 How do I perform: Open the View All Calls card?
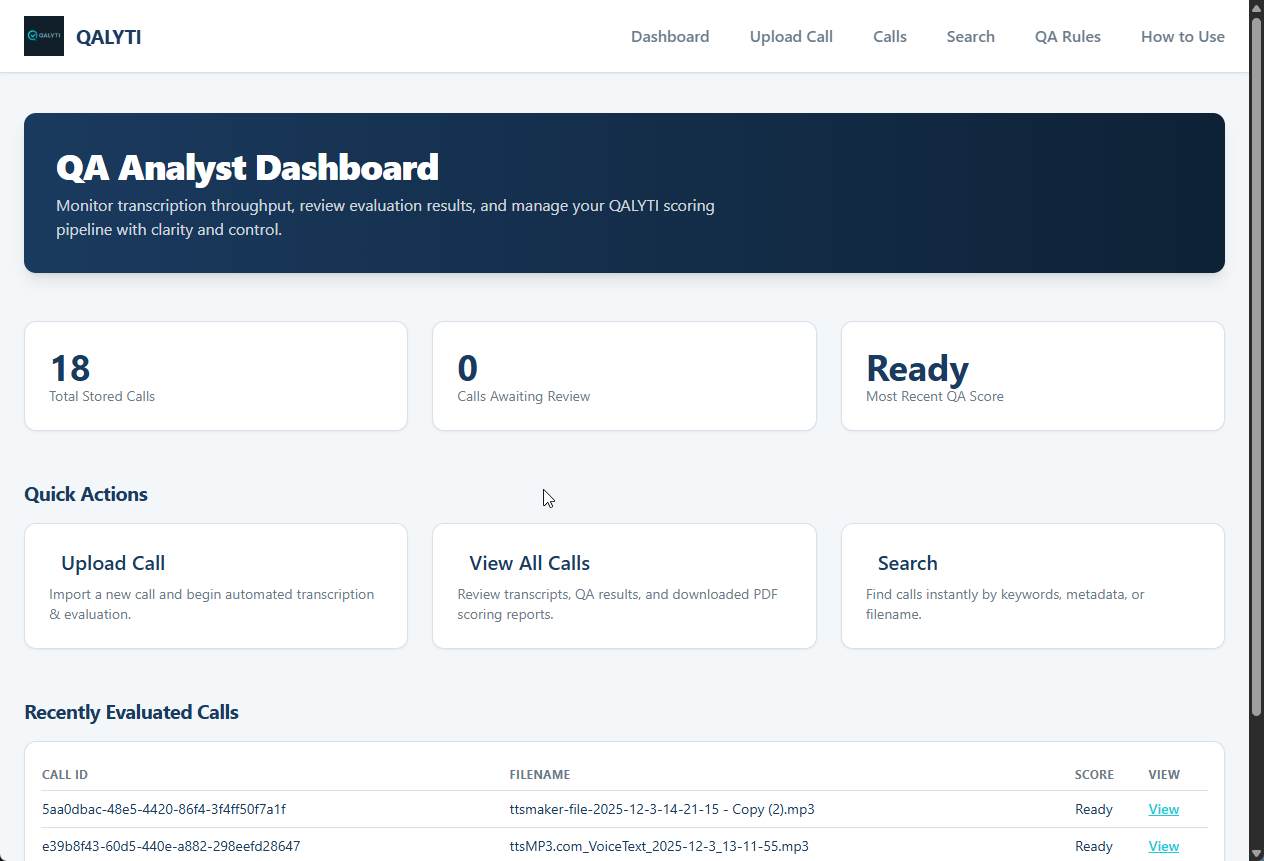624,586
